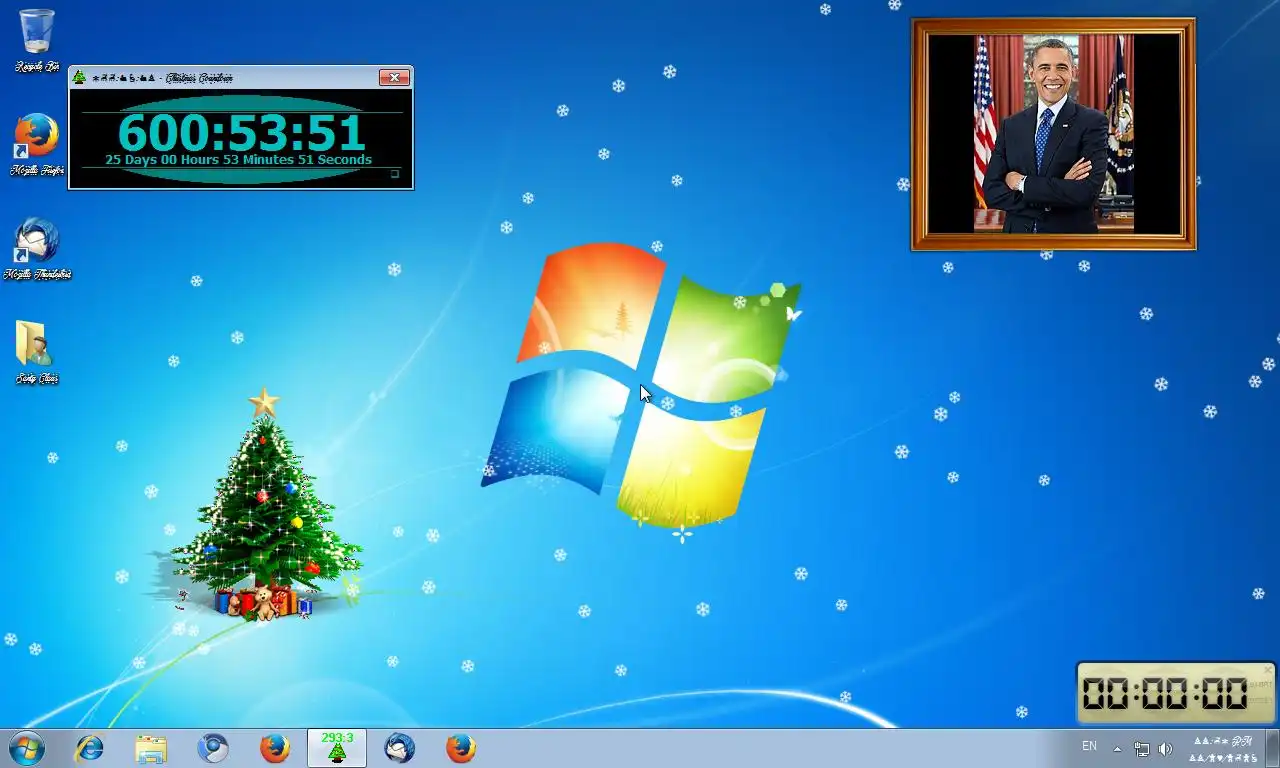
Task: Open the system tray clock and date
Action: pyautogui.click(x=1223, y=749)
